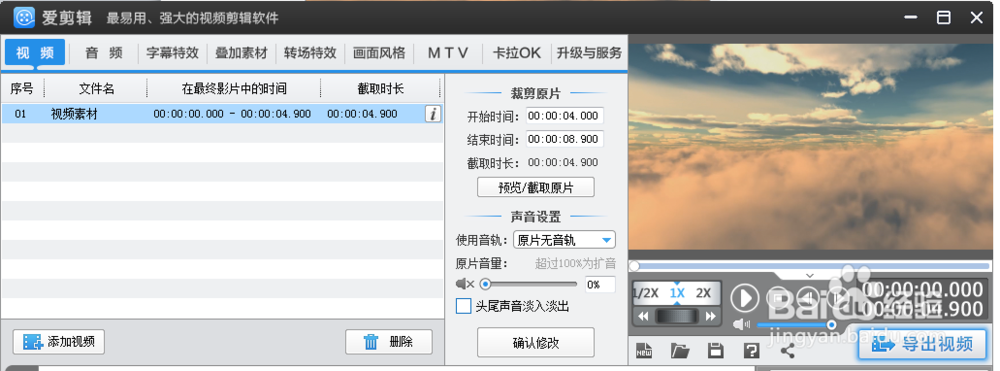
Task: Click the New project icon
Action: coord(644,350)
